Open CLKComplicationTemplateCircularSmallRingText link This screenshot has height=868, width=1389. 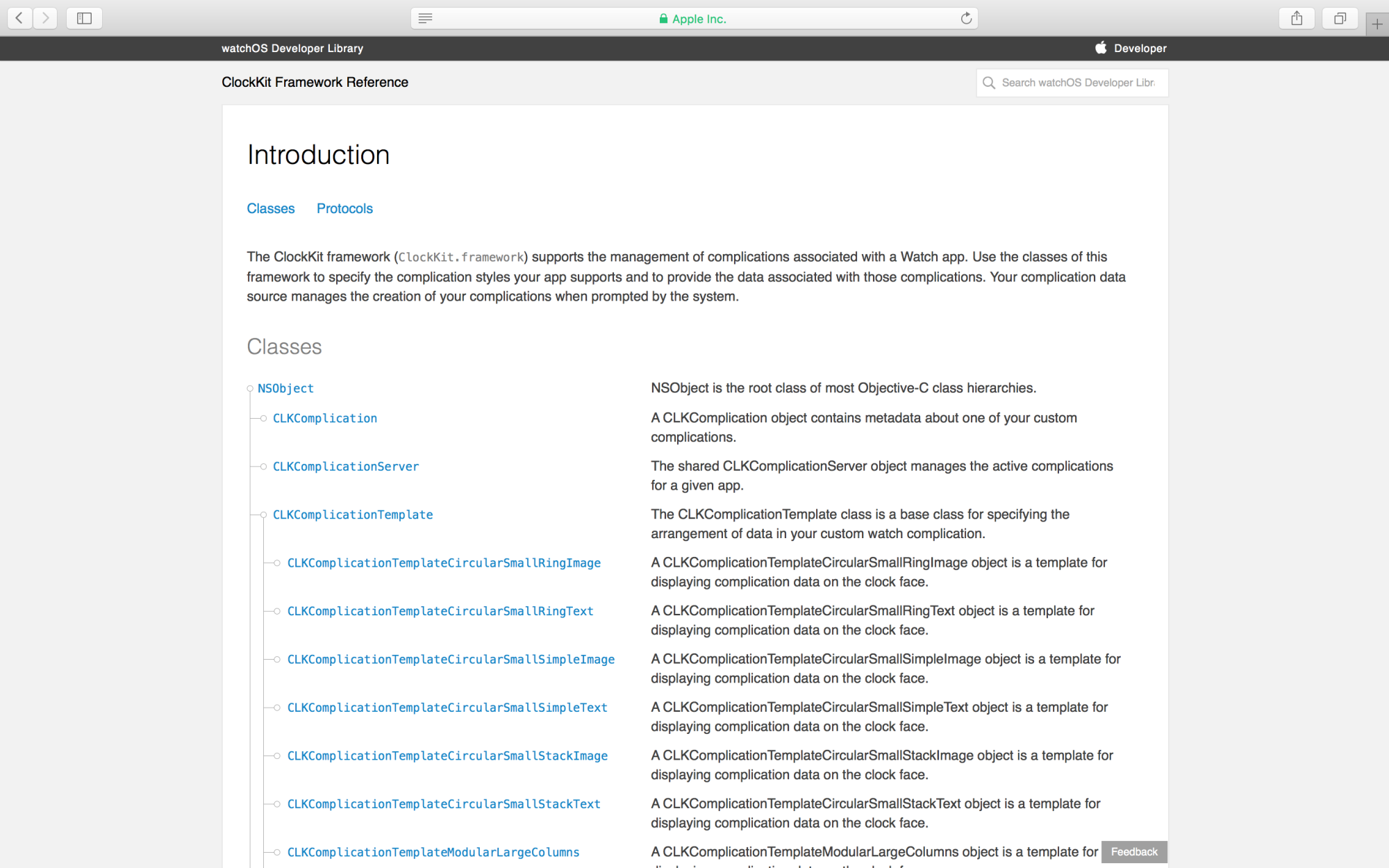click(x=440, y=611)
